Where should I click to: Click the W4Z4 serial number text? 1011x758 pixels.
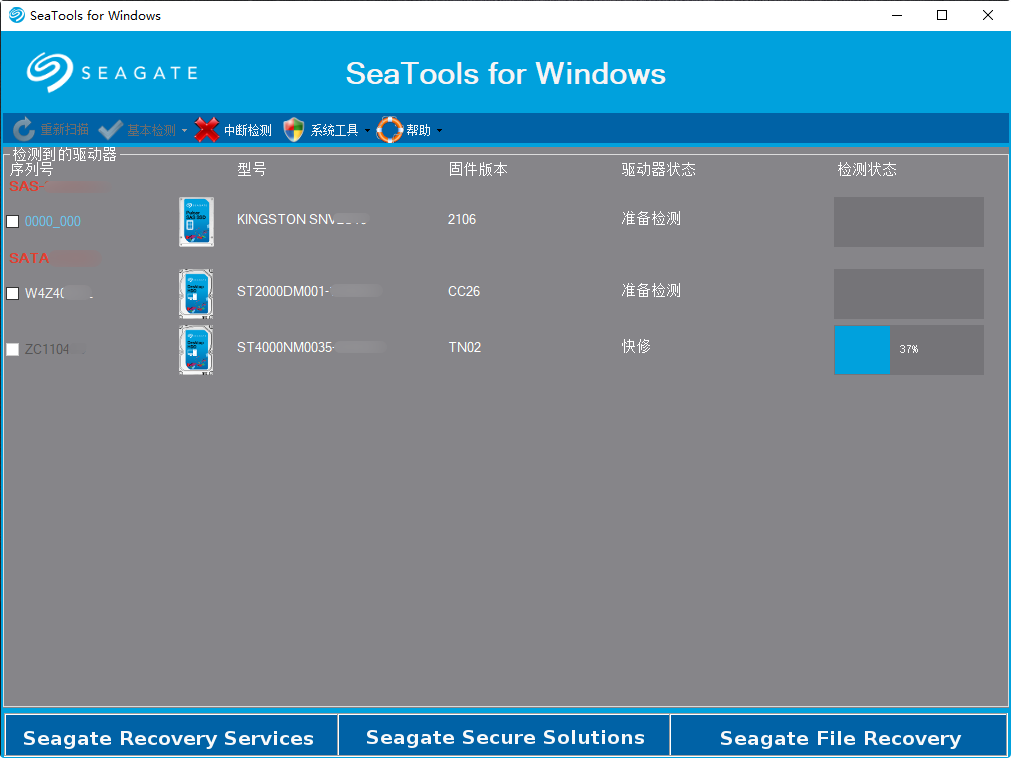59,293
